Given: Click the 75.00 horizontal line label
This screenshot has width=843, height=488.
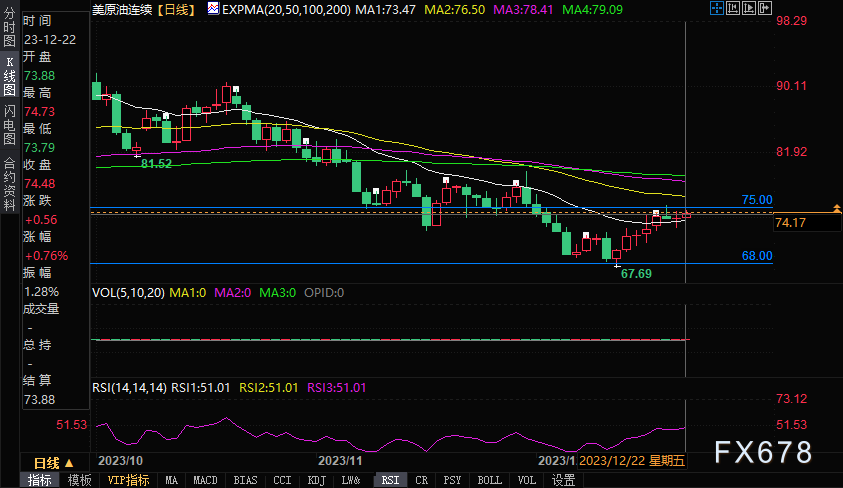Looking at the screenshot, I should tap(757, 200).
